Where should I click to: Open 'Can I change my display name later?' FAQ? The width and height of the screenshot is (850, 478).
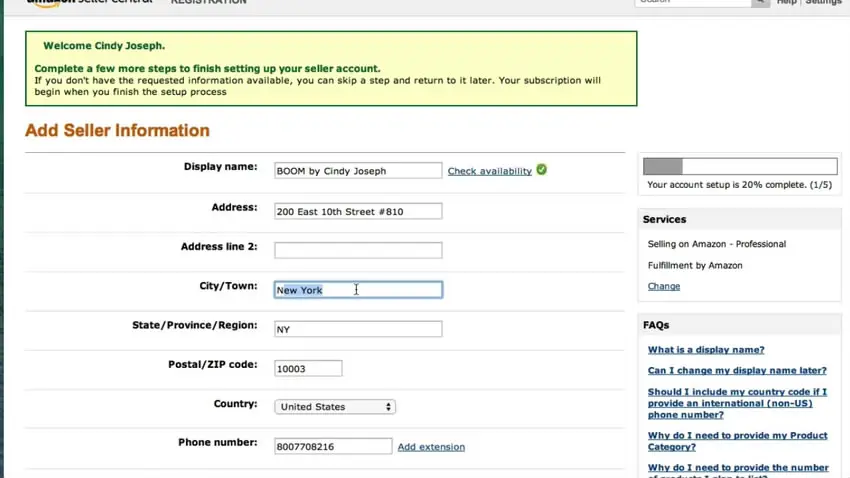coord(737,371)
